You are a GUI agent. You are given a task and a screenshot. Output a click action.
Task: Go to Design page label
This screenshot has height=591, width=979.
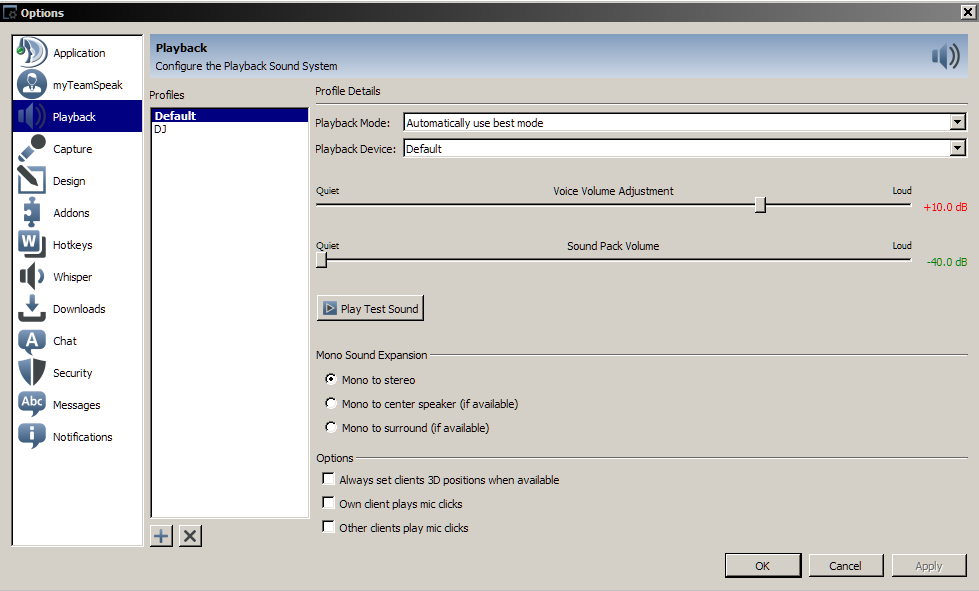69,181
